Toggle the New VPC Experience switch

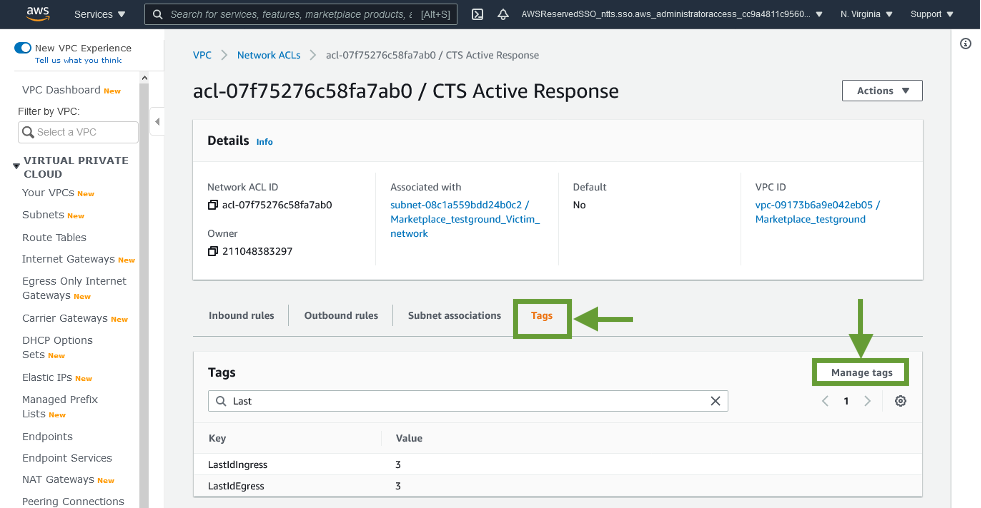[23, 48]
